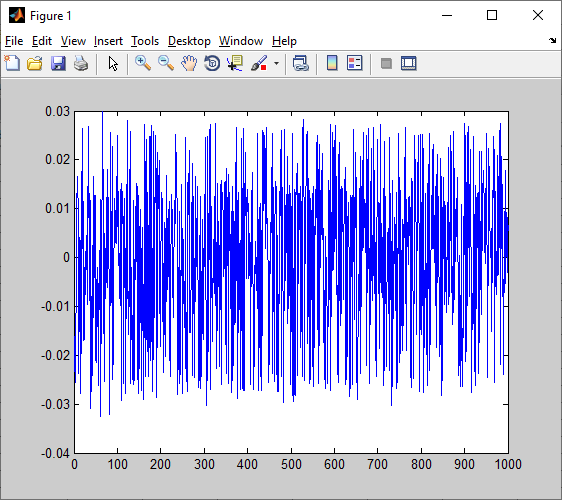Open the Tools menu
Viewport: 562px width, 500px height.
145,41
